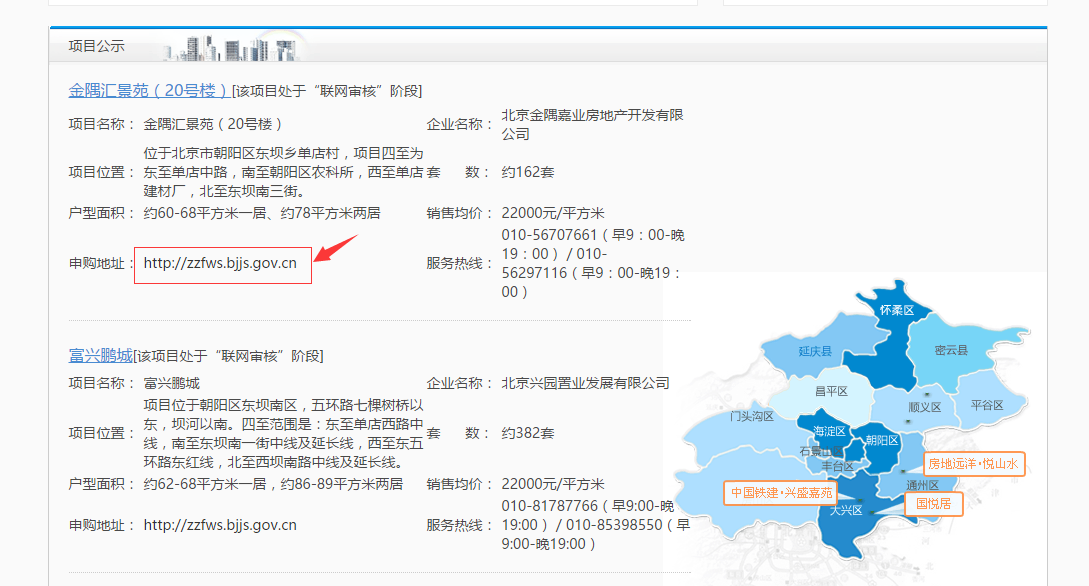Select 朝阳区 on the Beijing map

tap(882, 440)
